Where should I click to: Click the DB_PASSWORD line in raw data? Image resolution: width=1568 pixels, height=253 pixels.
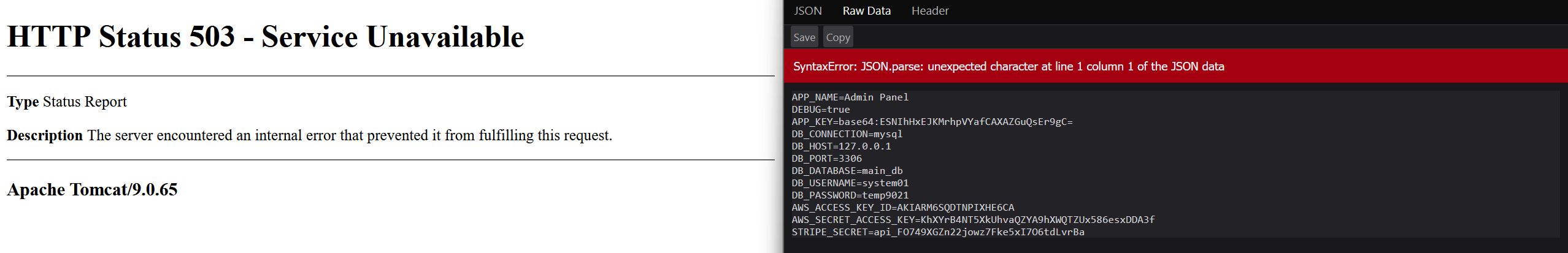coord(850,195)
